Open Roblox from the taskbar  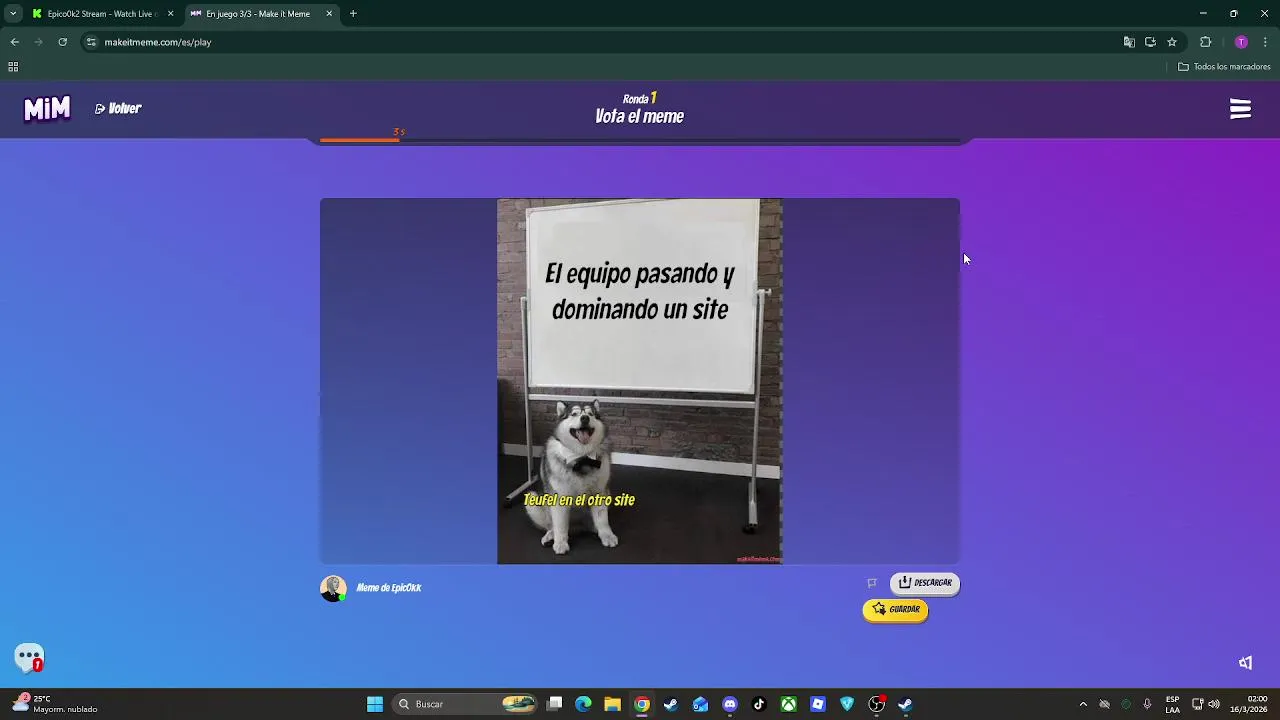[x=818, y=704]
